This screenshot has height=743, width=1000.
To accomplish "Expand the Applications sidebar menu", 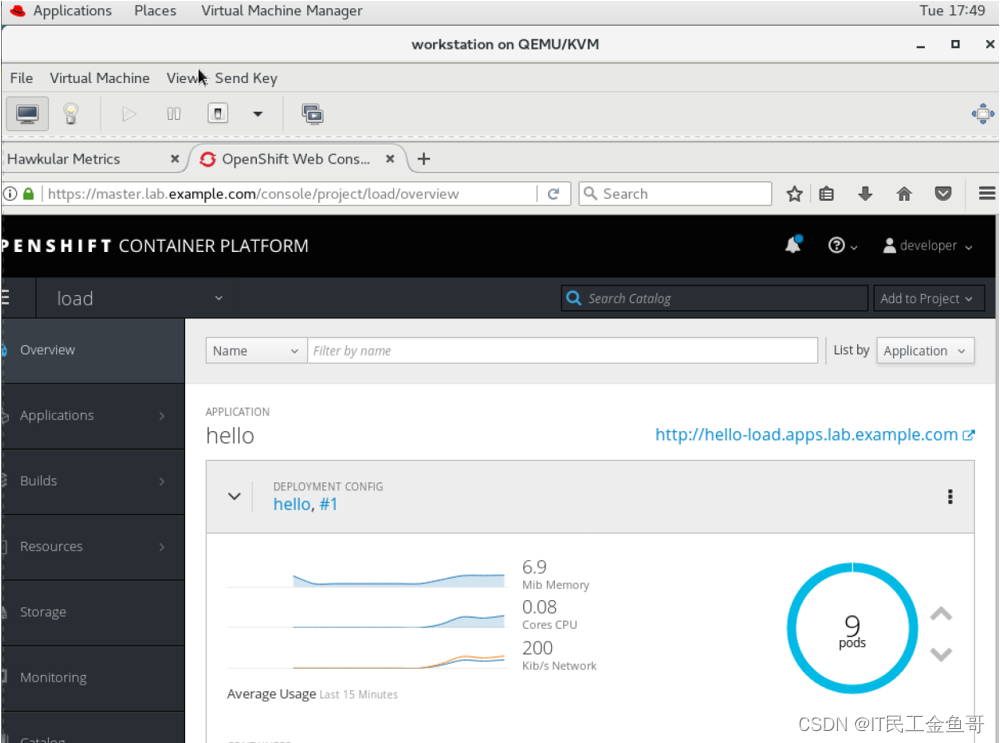I will tap(92, 416).
